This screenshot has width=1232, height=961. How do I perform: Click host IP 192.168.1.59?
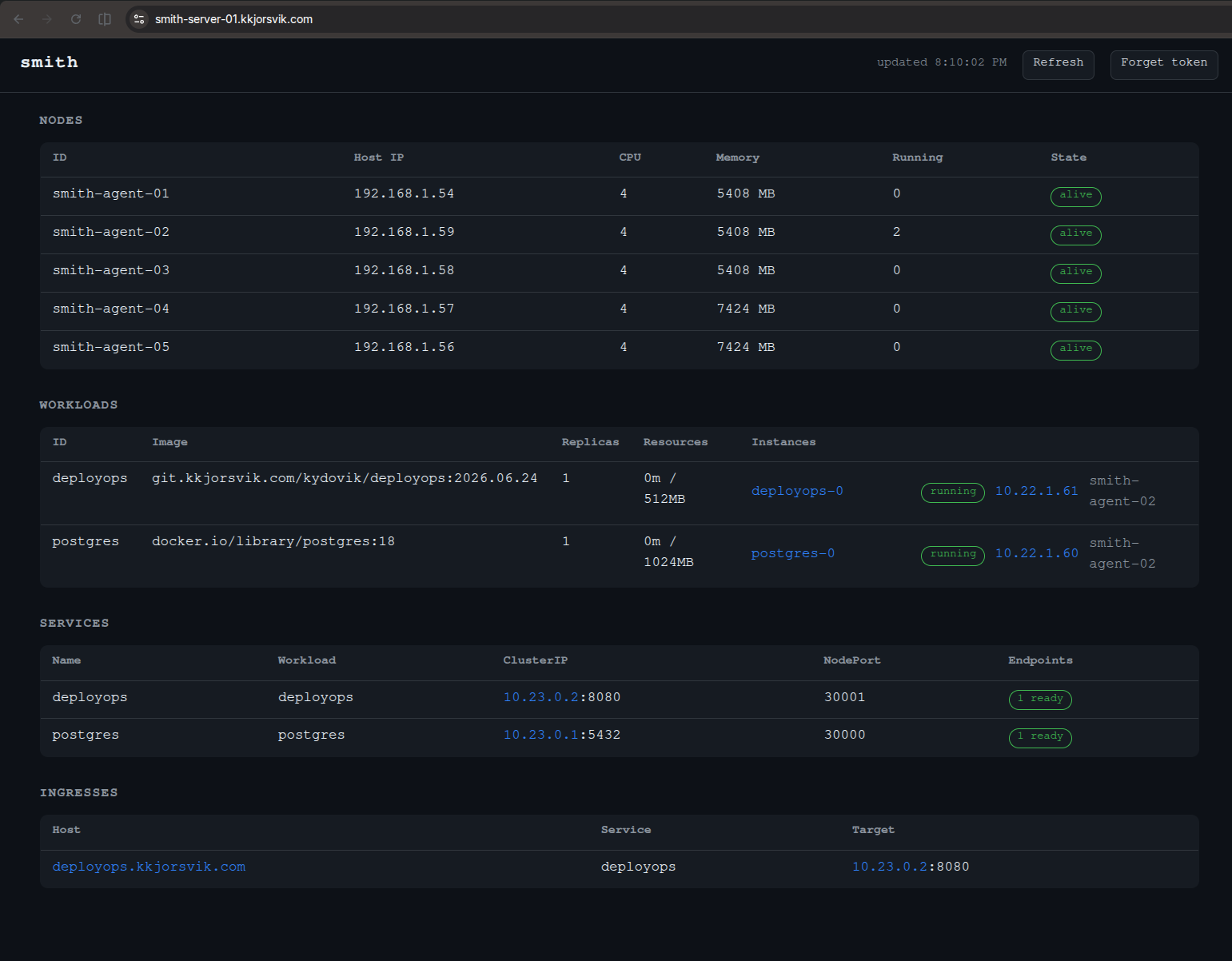click(x=404, y=232)
